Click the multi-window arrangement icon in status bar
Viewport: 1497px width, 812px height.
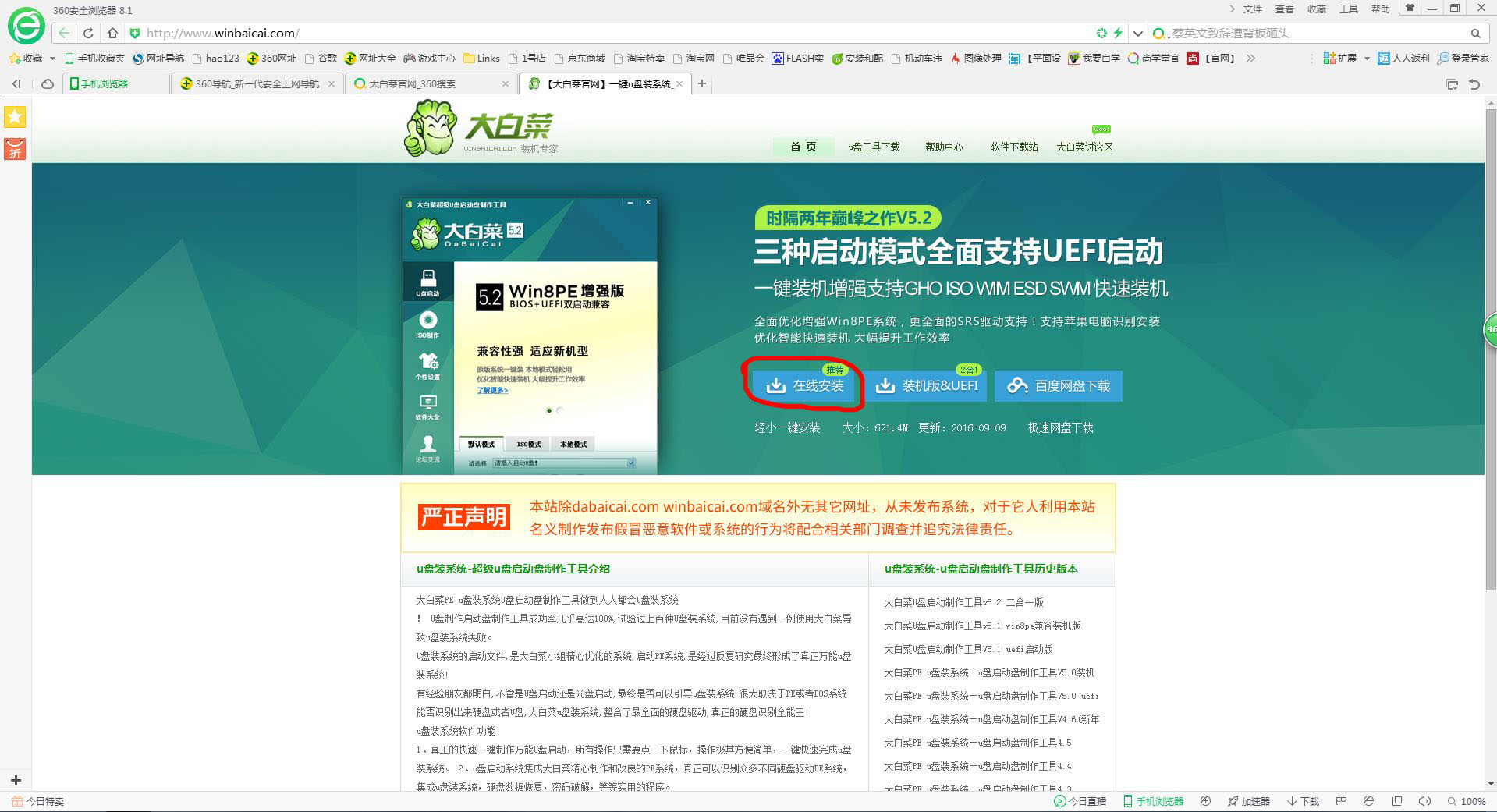[1396, 801]
